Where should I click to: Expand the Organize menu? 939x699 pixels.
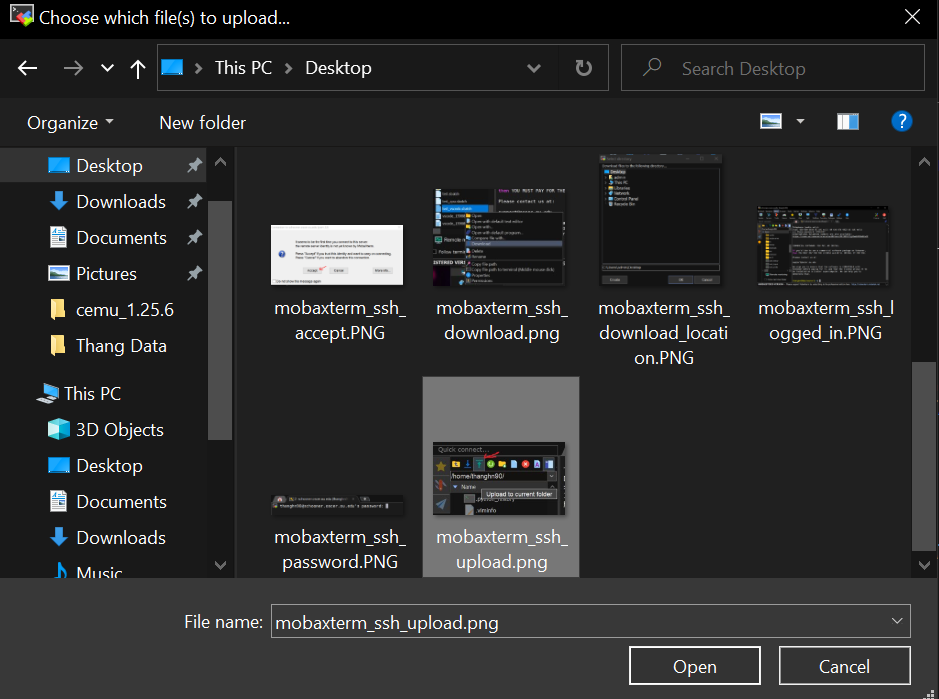[x=62, y=121]
